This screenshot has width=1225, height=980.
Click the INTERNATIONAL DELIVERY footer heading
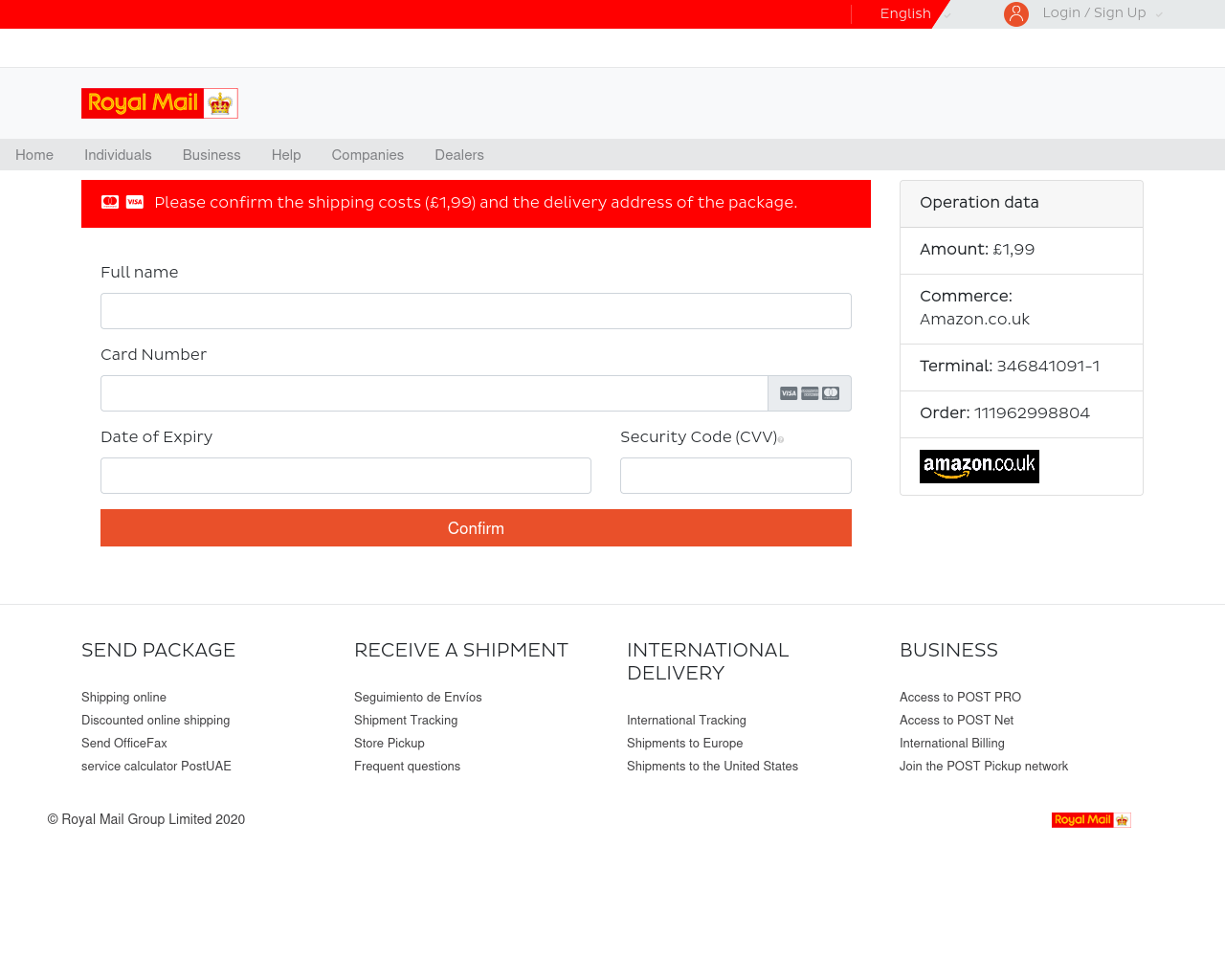tap(708, 662)
